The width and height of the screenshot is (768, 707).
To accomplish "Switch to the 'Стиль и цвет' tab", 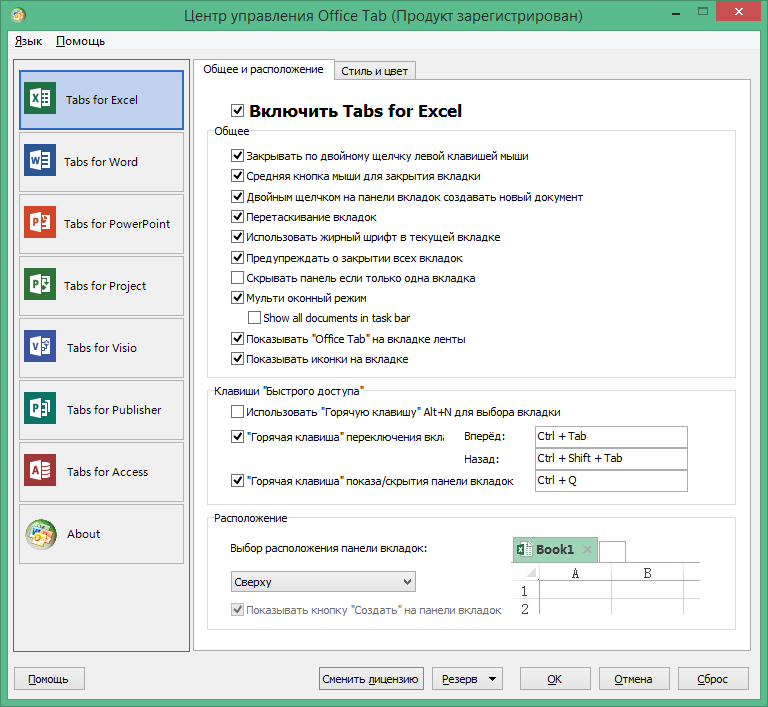I will click(374, 70).
